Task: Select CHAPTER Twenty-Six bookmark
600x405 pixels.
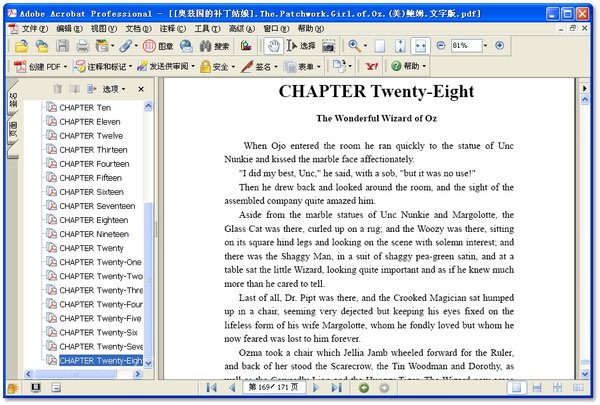Action: (98, 332)
